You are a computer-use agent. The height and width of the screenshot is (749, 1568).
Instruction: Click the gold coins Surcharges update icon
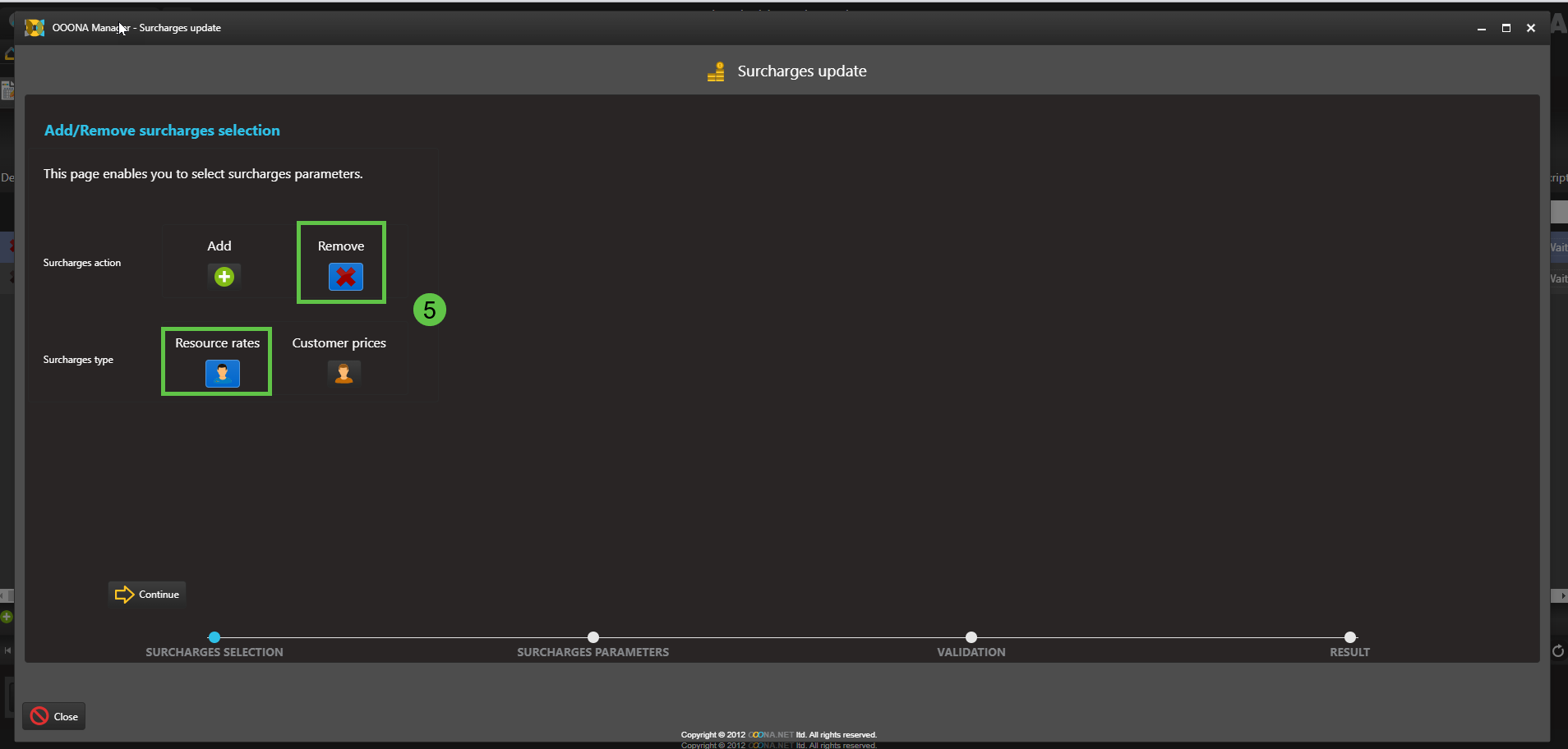(x=716, y=72)
